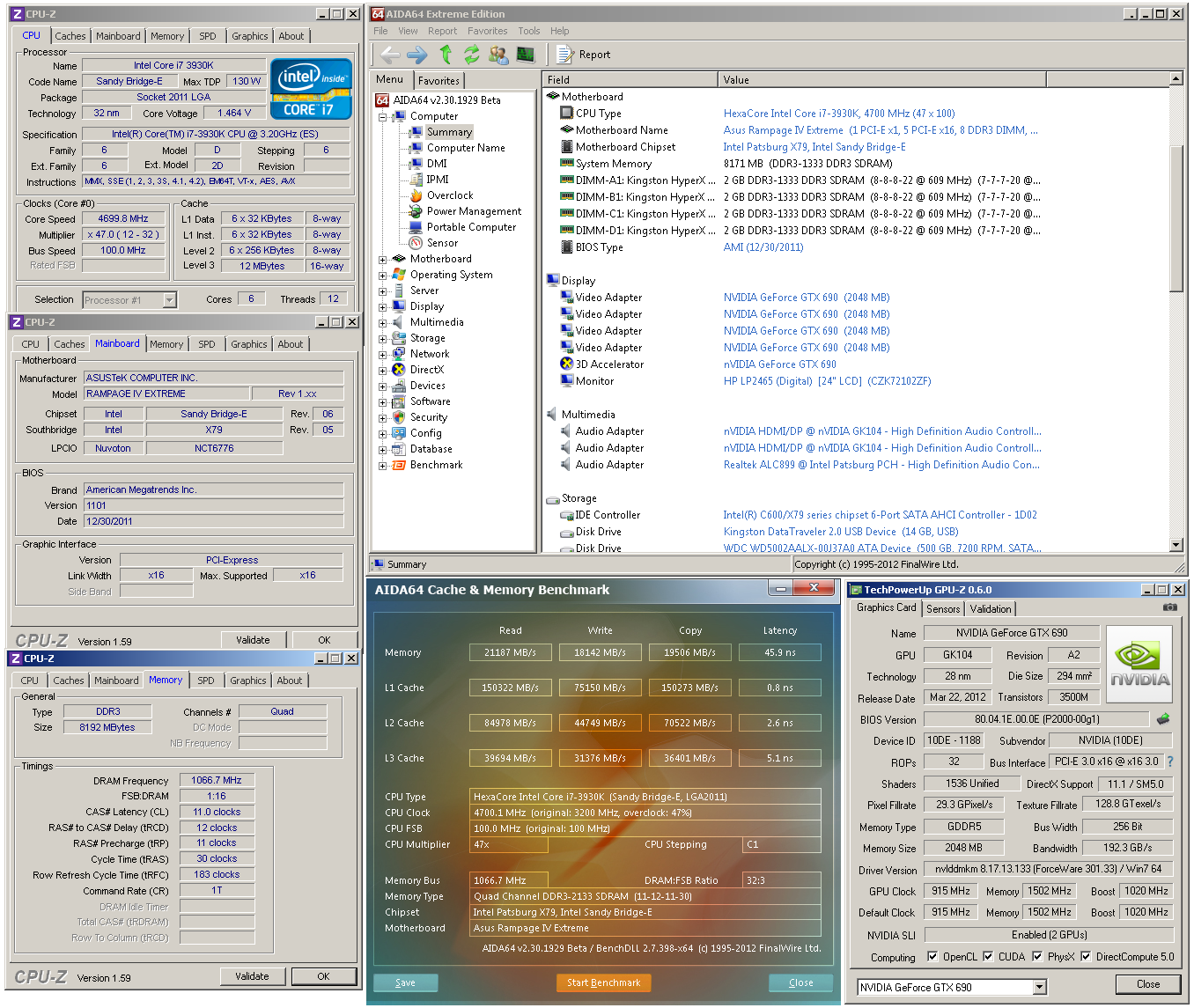Open Caches tab in top CPU-Z window
This screenshot has height=1008, width=1194.
(70, 36)
